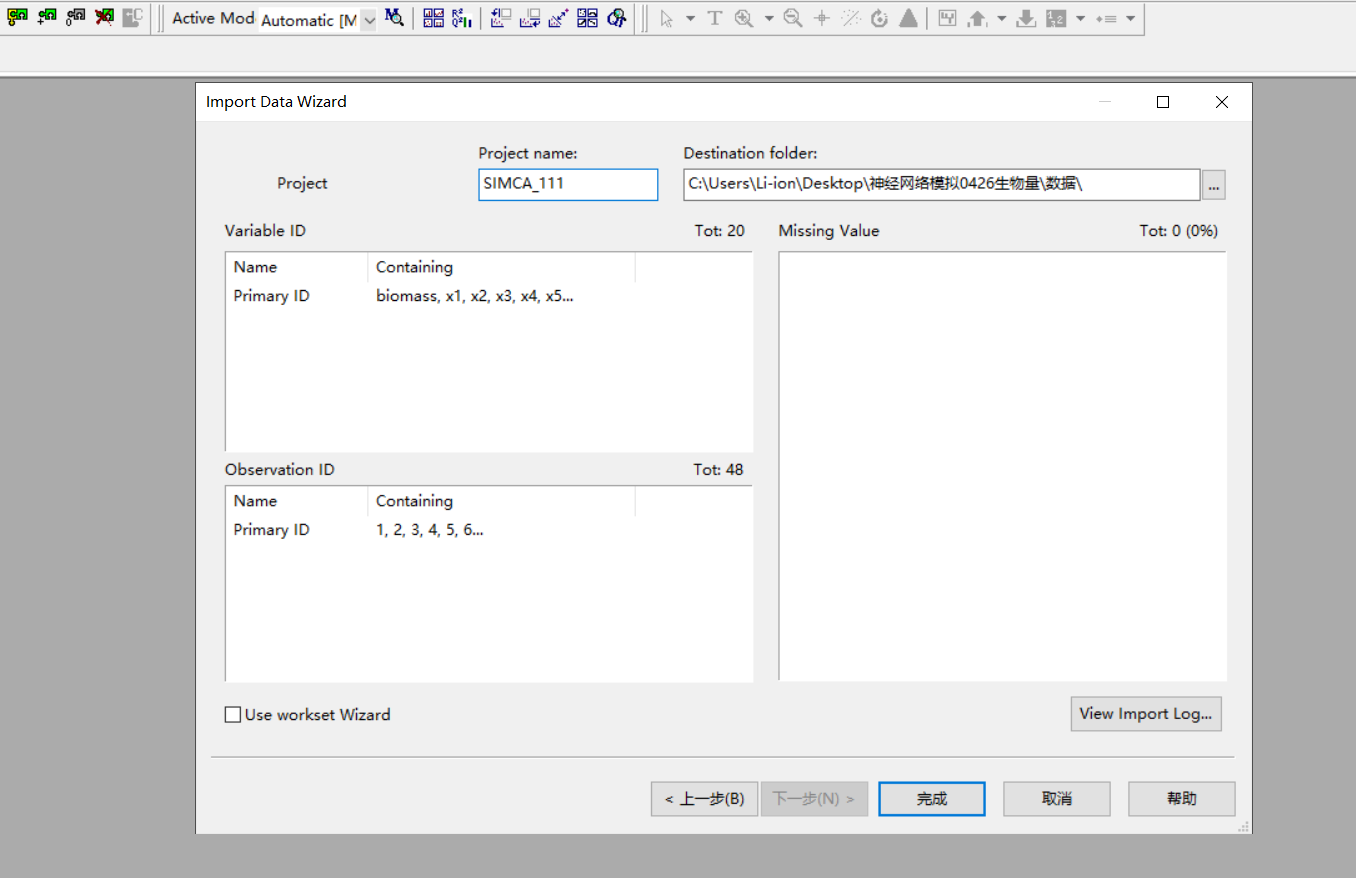Go back with the 上一步(B) button
This screenshot has width=1356, height=878.
pyautogui.click(x=704, y=799)
